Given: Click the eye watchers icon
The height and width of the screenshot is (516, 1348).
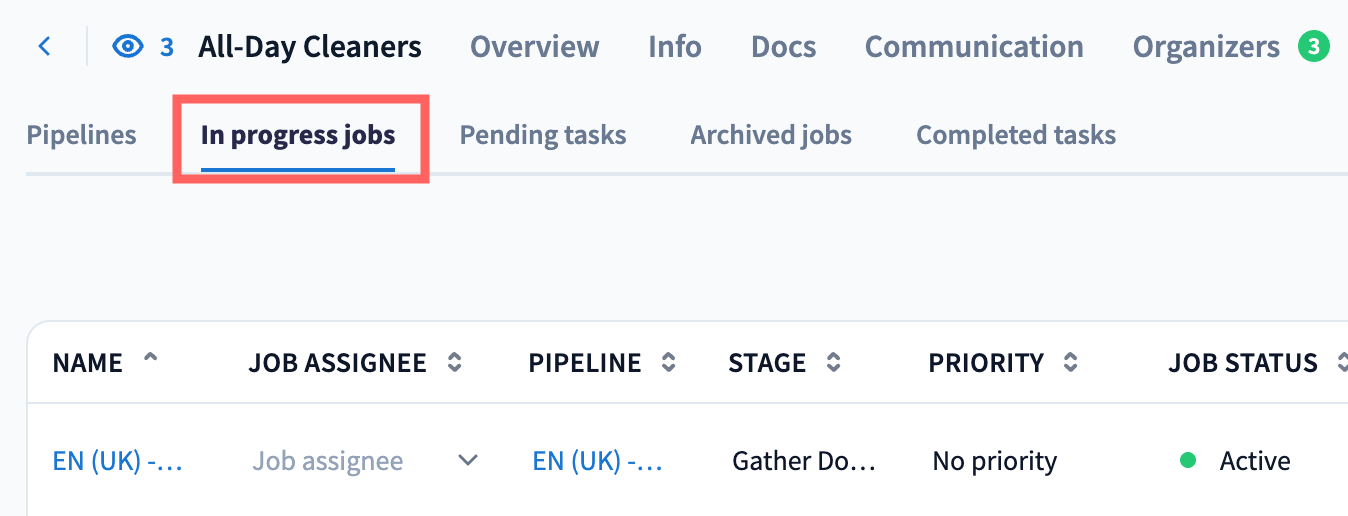Looking at the screenshot, I should 128,47.
